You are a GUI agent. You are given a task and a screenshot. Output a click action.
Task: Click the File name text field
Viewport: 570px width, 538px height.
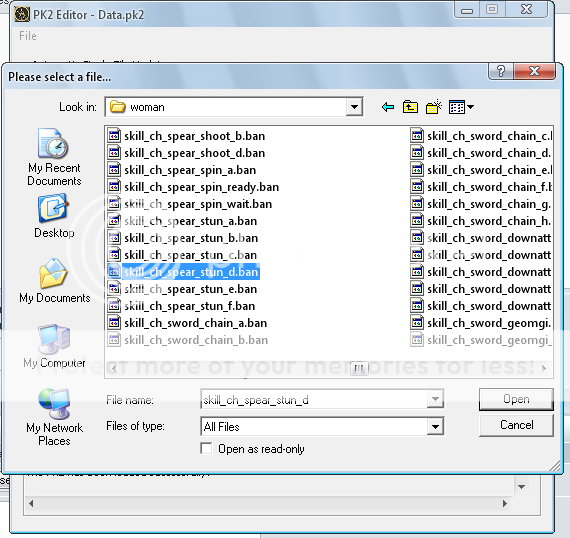pos(314,400)
